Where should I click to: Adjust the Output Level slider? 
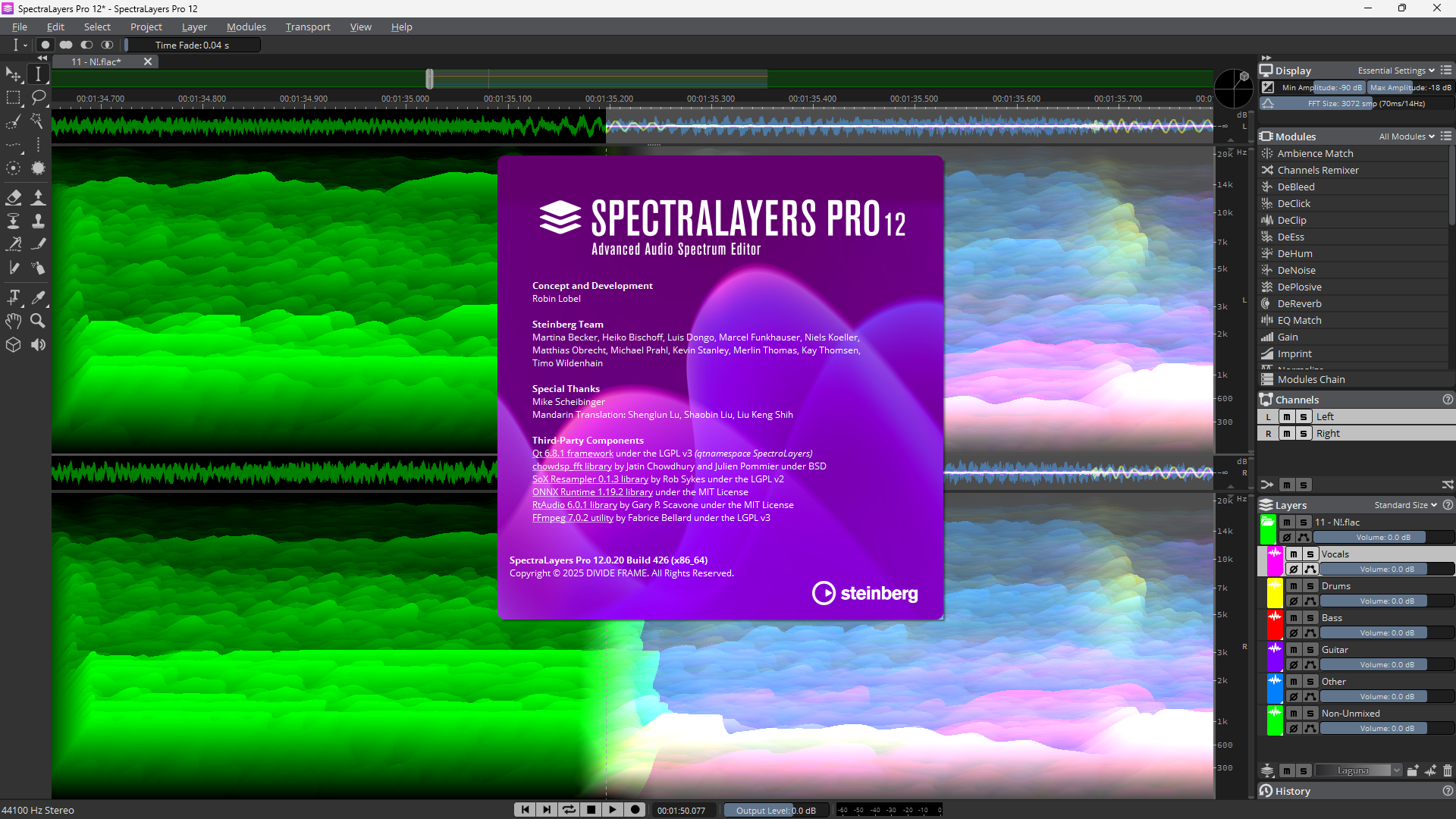click(x=775, y=811)
